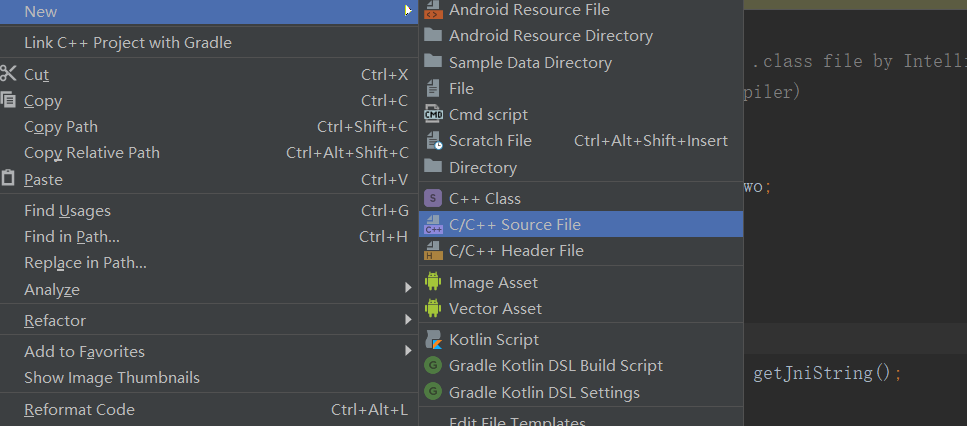Choose Copy Path menu item
The height and width of the screenshot is (426, 967).
(x=209, y=126)
